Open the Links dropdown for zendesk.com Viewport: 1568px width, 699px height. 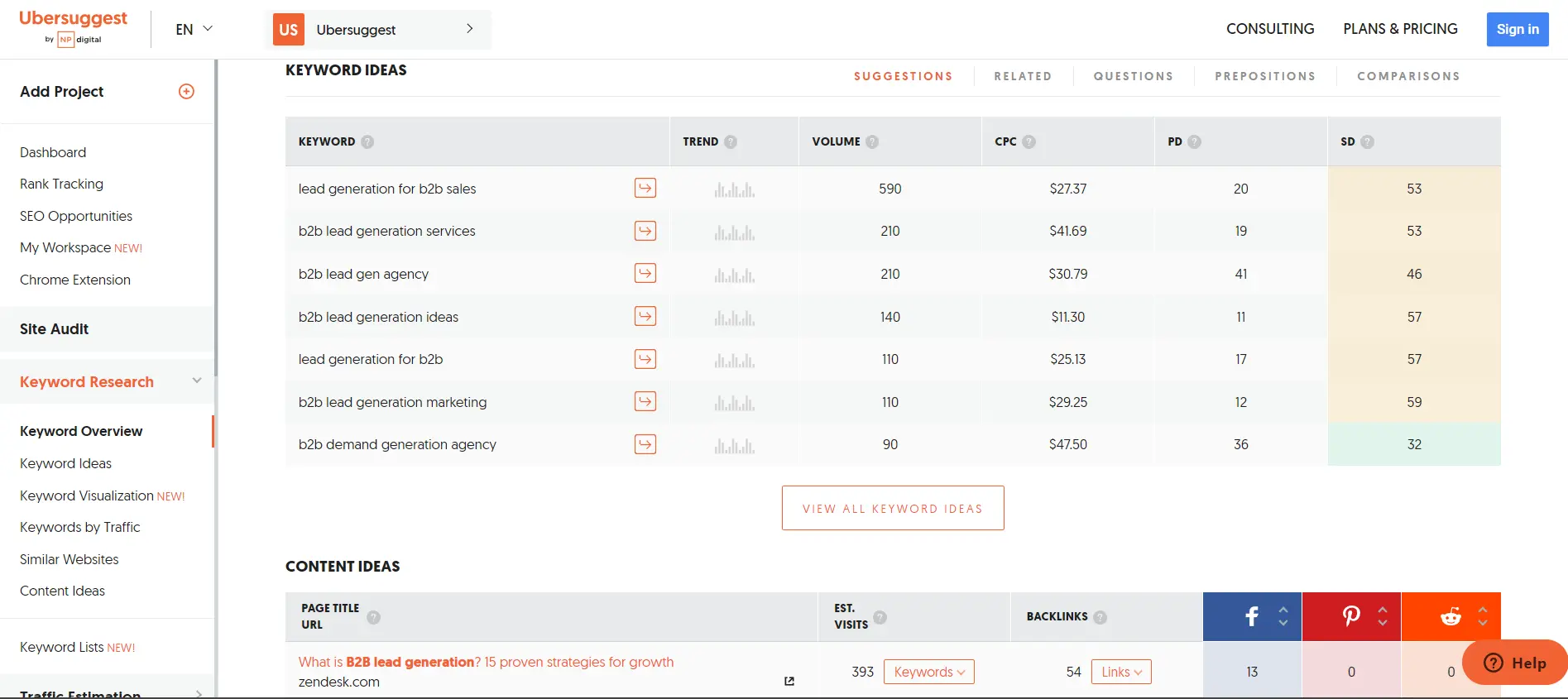[1121, 672]
